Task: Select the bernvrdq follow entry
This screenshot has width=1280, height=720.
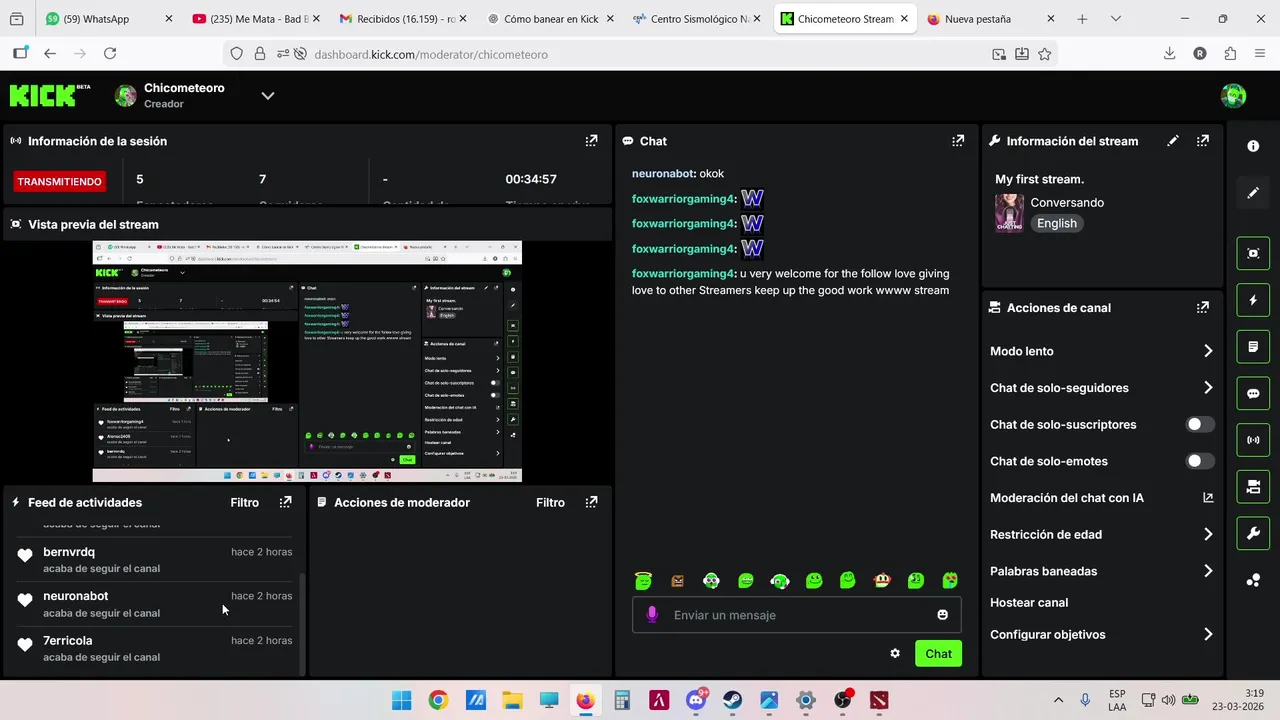Action: 155,560
